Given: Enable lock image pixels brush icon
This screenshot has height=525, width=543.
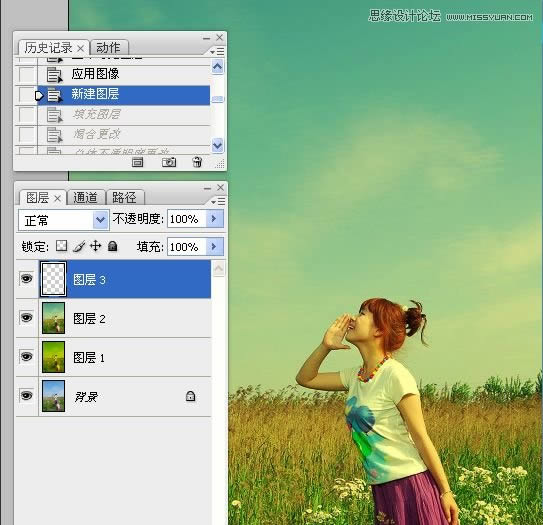Looking at the screenshot, I should [x=79, y=246].
